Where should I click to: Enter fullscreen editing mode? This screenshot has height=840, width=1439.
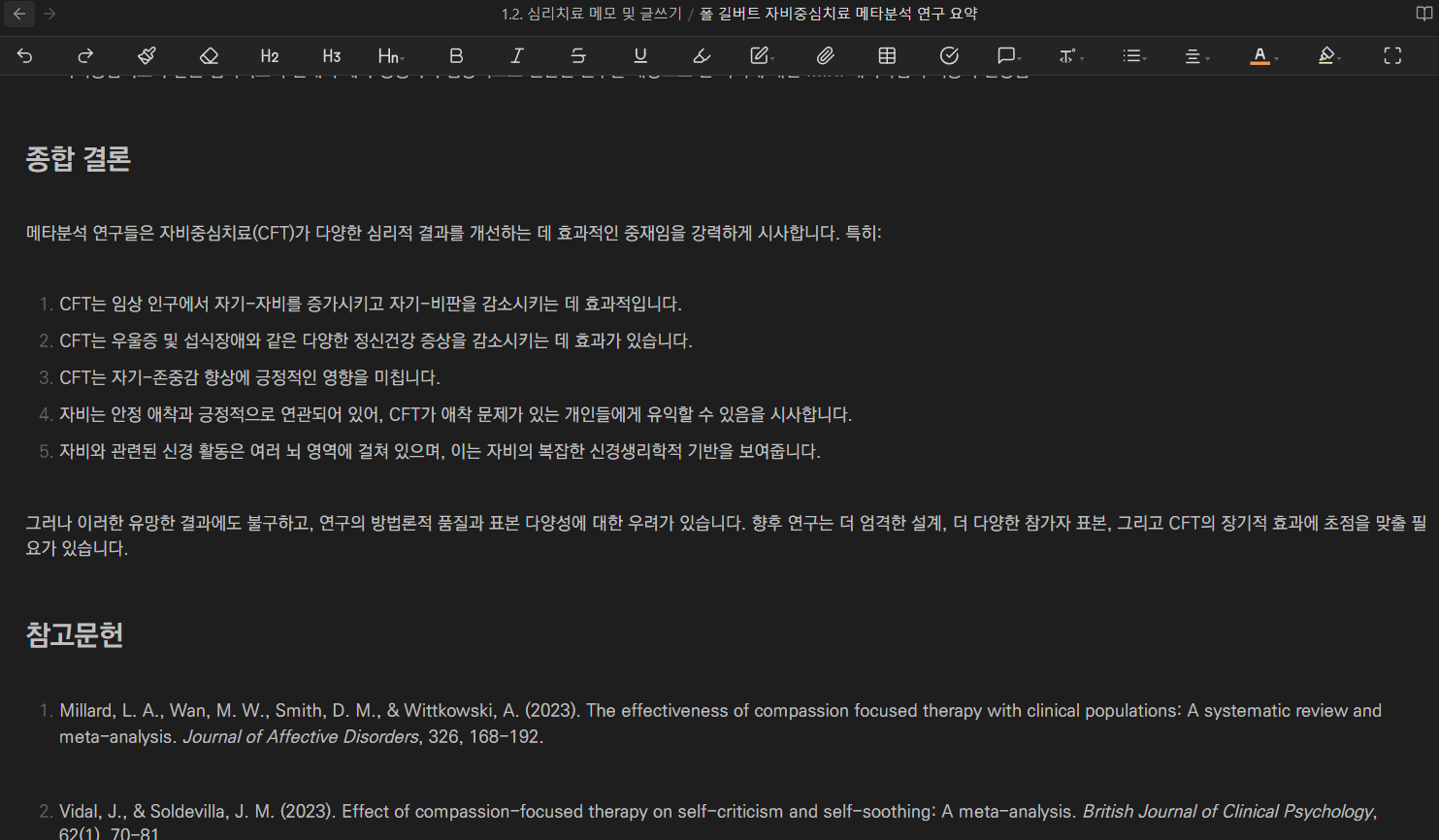tap(1392, 56)
